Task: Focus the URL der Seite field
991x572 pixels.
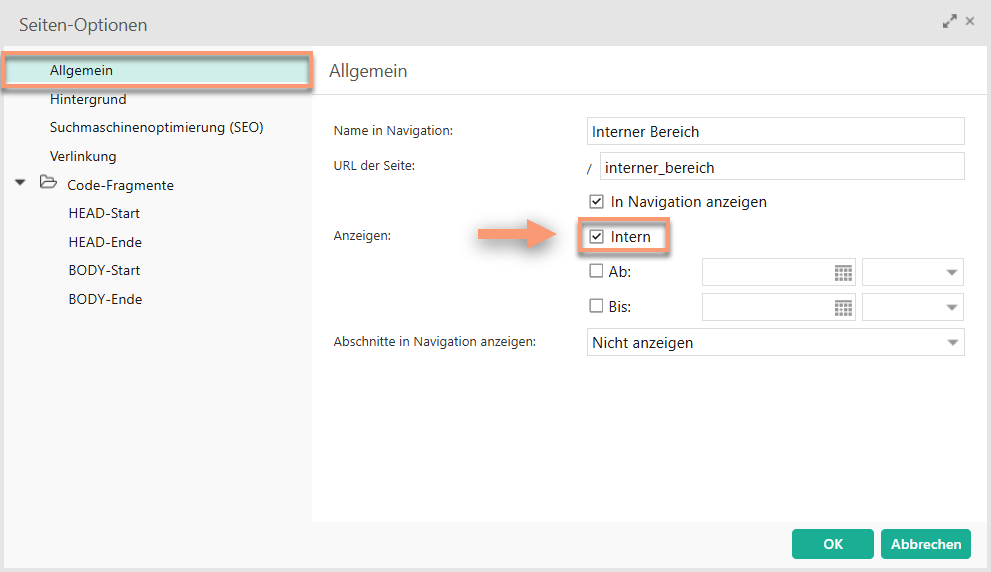Action: click(782, 167)
